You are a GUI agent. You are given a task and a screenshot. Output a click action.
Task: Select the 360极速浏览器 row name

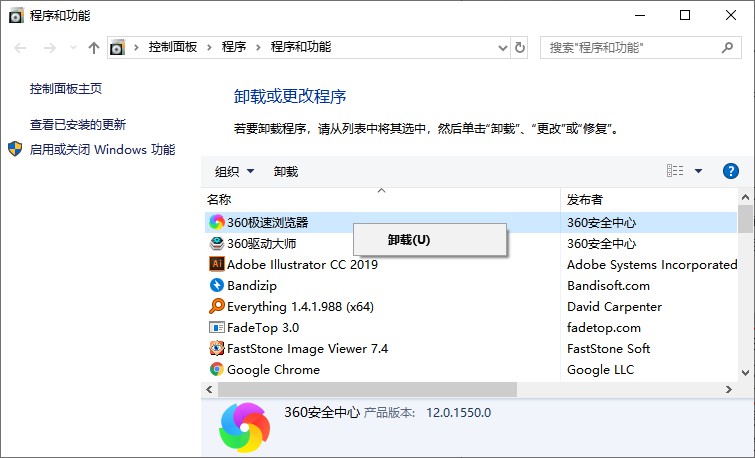point(268,222)
